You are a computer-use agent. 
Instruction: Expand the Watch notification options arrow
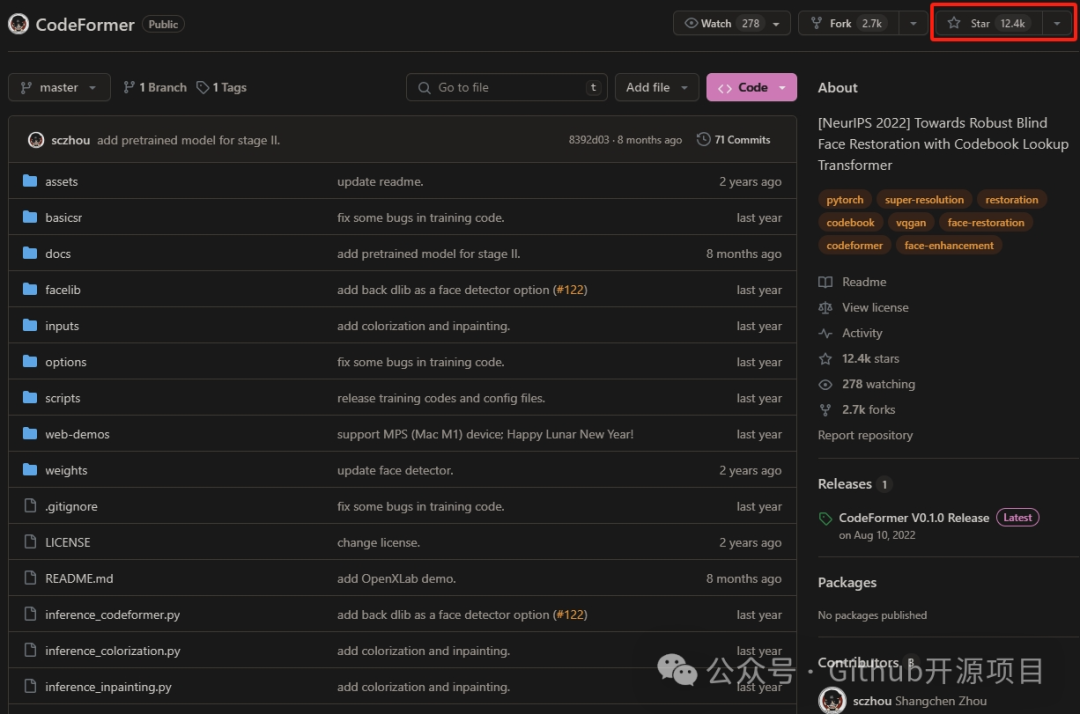coord(777,23)
